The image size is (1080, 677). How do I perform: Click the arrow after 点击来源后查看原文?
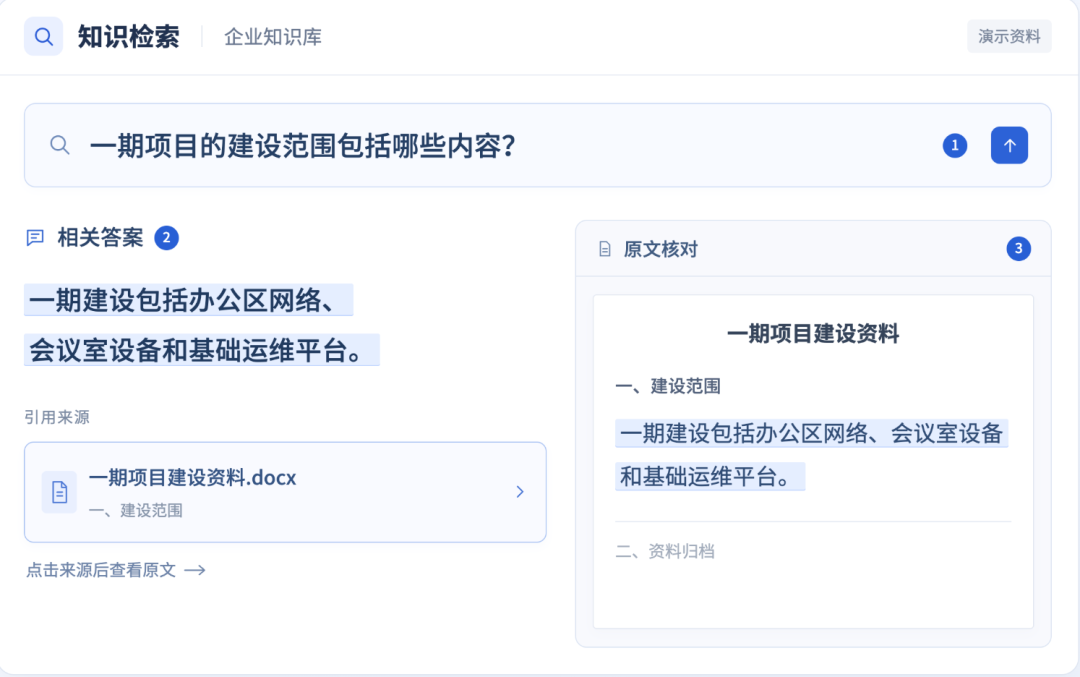click(195, 570)
